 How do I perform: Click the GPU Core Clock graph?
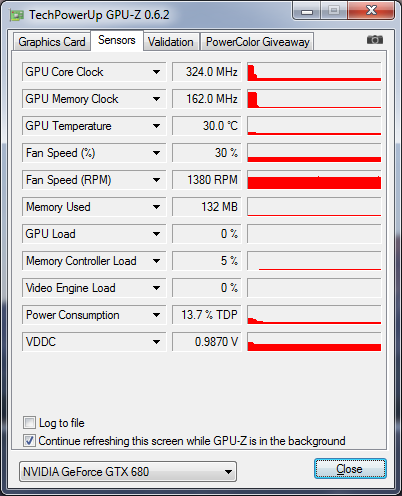pos(314,72)
